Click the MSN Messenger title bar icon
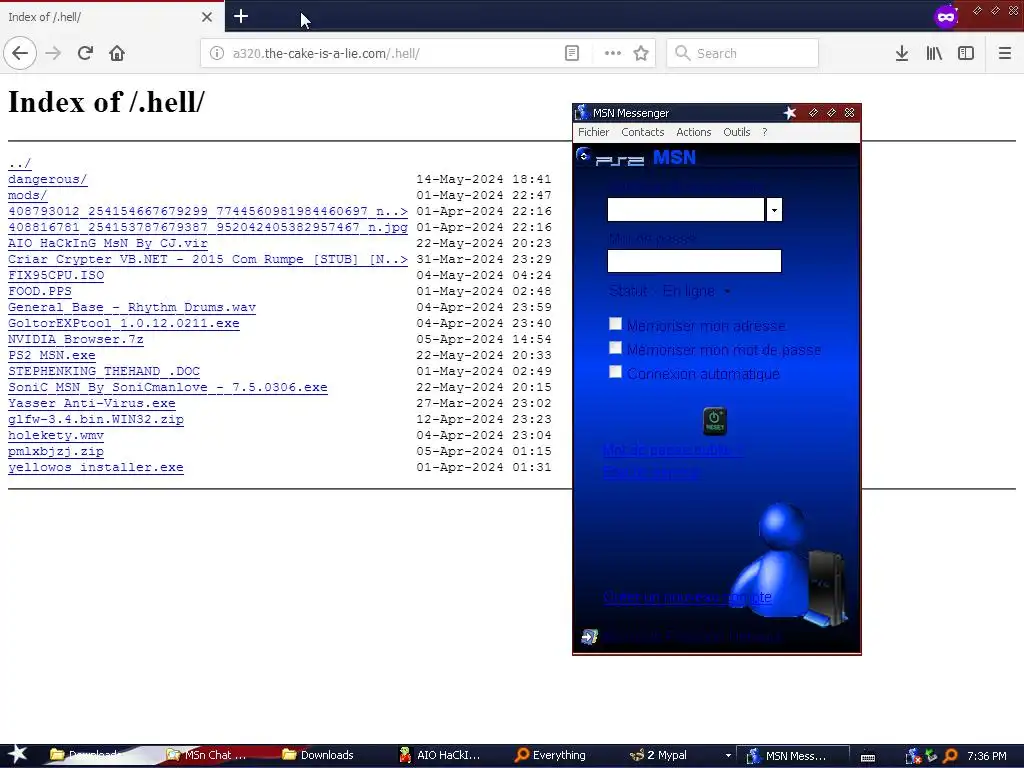The width and height of the screenshot is (1024, 768). pos(582,112)
